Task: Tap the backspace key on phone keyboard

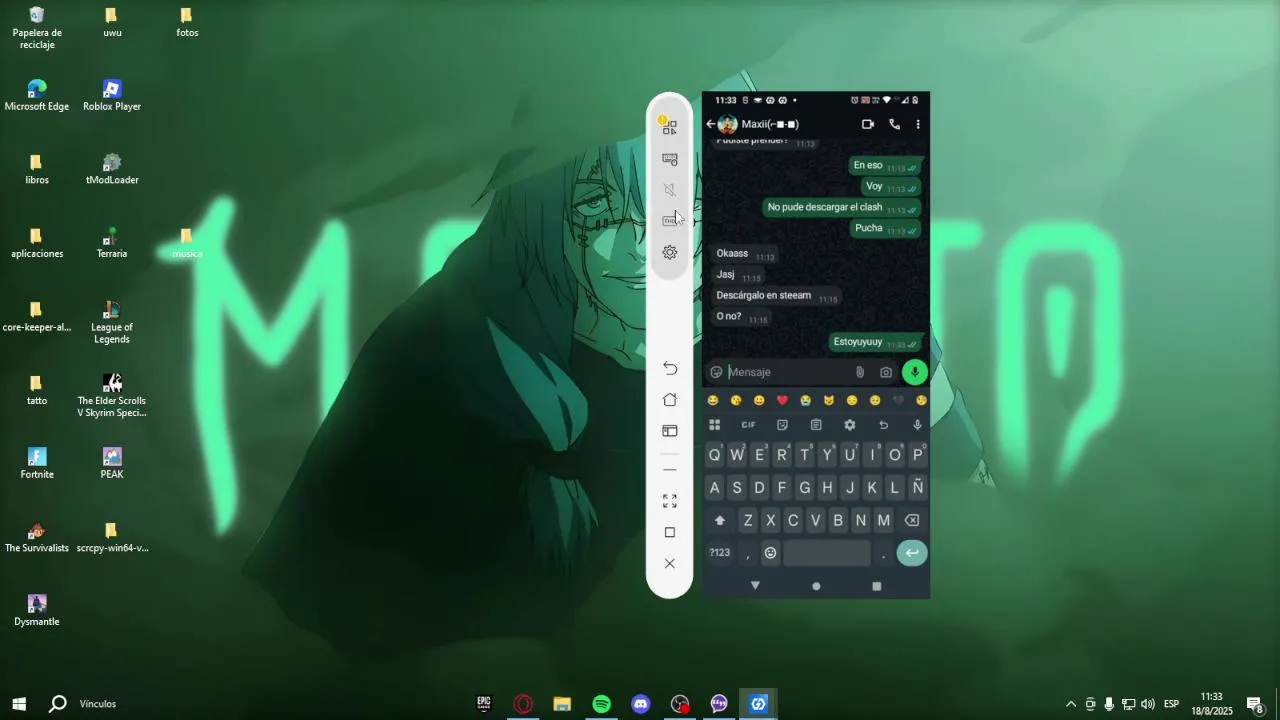Action: (912, 521)
